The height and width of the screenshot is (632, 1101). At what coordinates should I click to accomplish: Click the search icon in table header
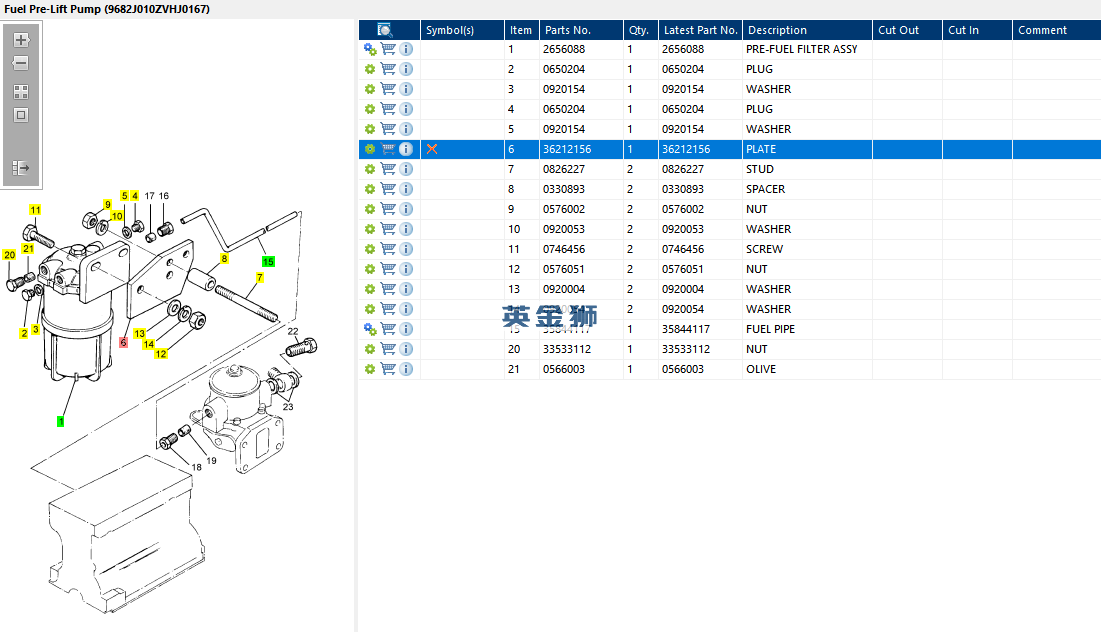(x=385, y=30)
